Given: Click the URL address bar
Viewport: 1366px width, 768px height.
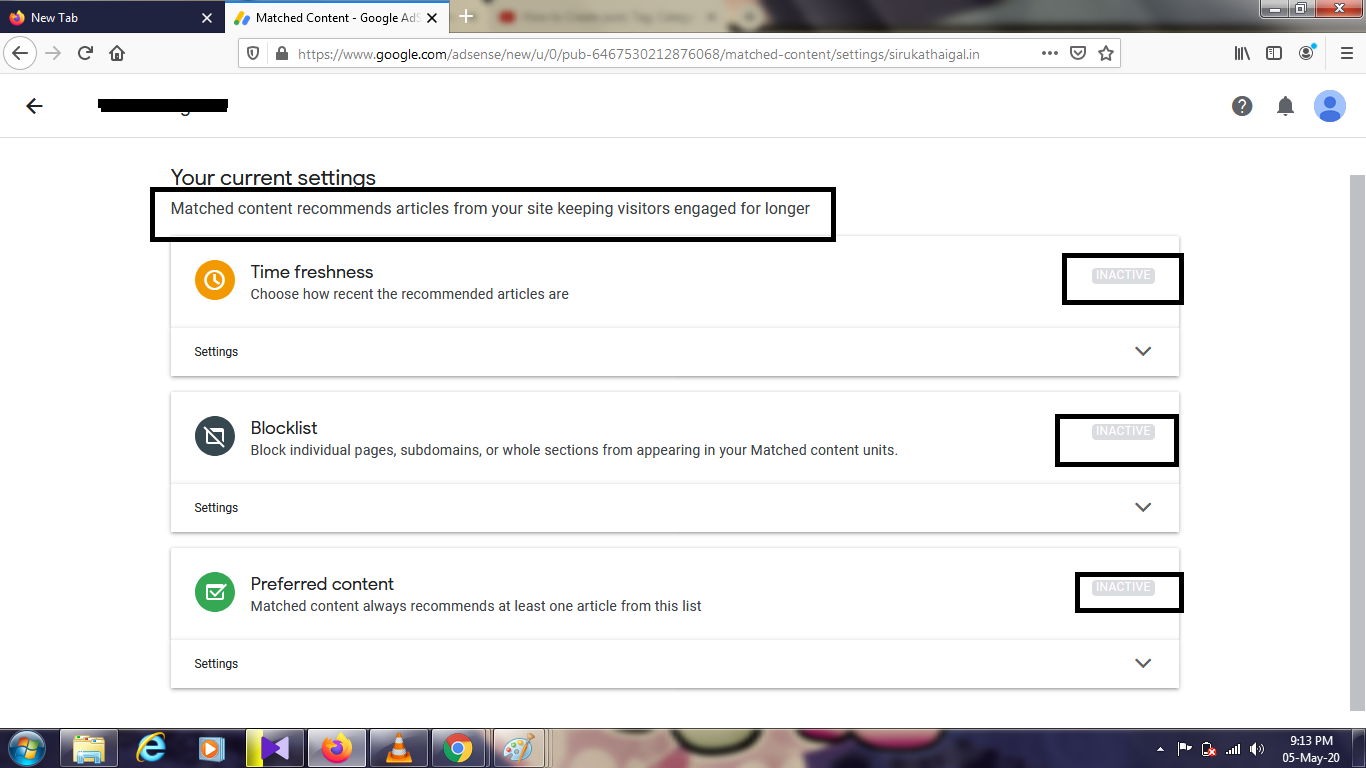Looking at the screenshot, I should [x=660, y=54].
